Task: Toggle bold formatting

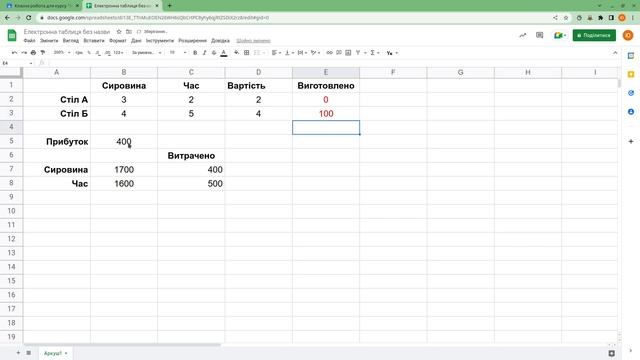Action: (x=195, y=53)
